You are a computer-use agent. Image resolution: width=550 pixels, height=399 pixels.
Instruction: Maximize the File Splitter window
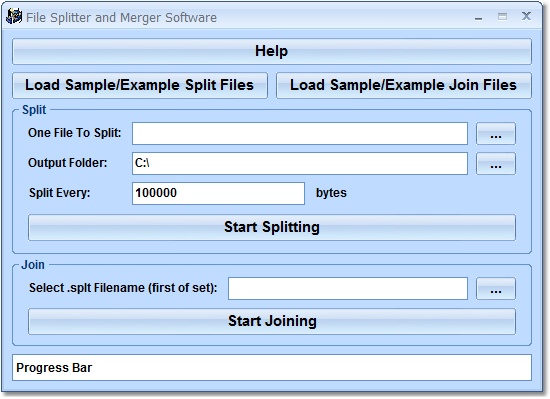pos(502,16)
